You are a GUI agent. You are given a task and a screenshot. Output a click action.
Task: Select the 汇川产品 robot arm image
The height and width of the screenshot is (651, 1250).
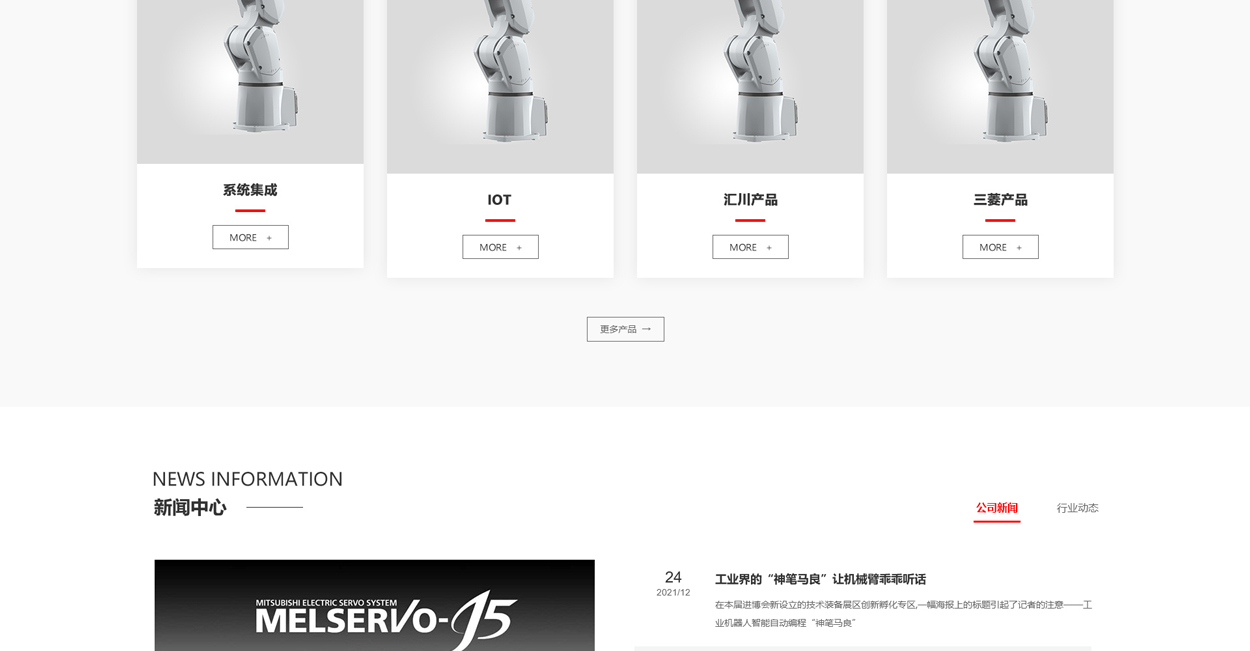(x=750, y=87)
